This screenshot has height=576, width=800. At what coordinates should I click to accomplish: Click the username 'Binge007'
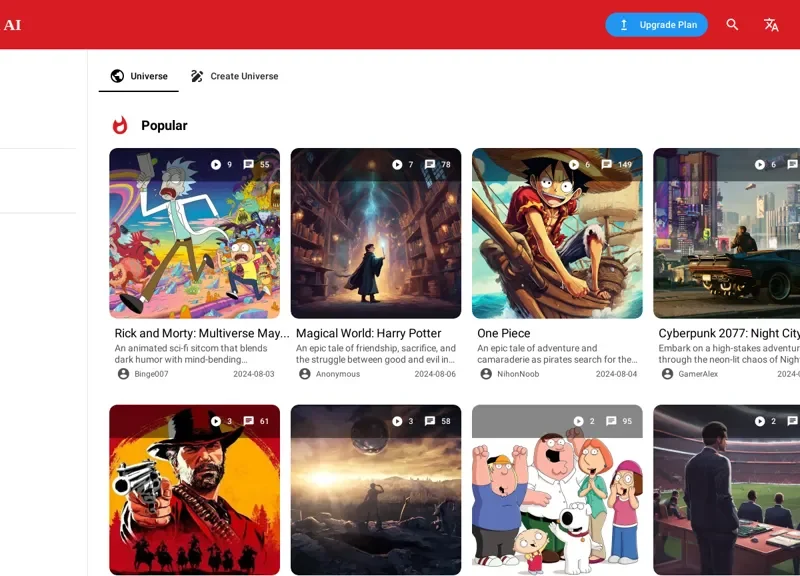click(151, 374)
